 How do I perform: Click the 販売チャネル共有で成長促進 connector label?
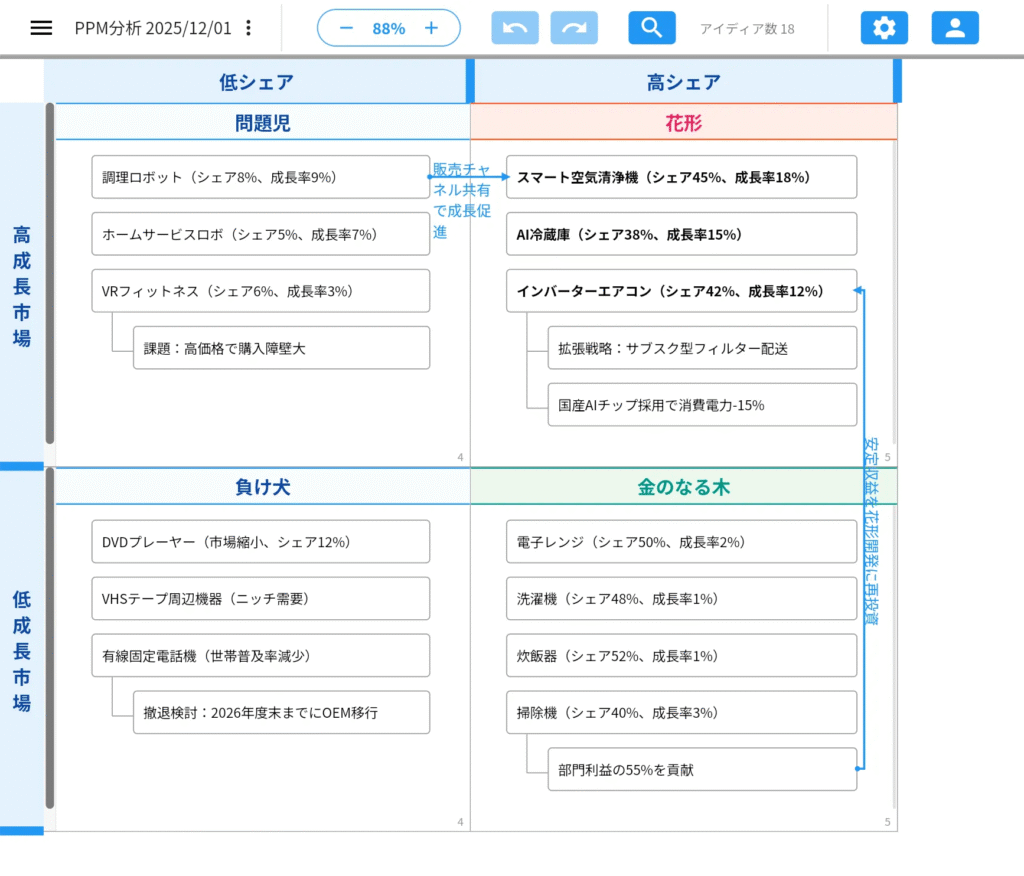(x=461, y=200)
